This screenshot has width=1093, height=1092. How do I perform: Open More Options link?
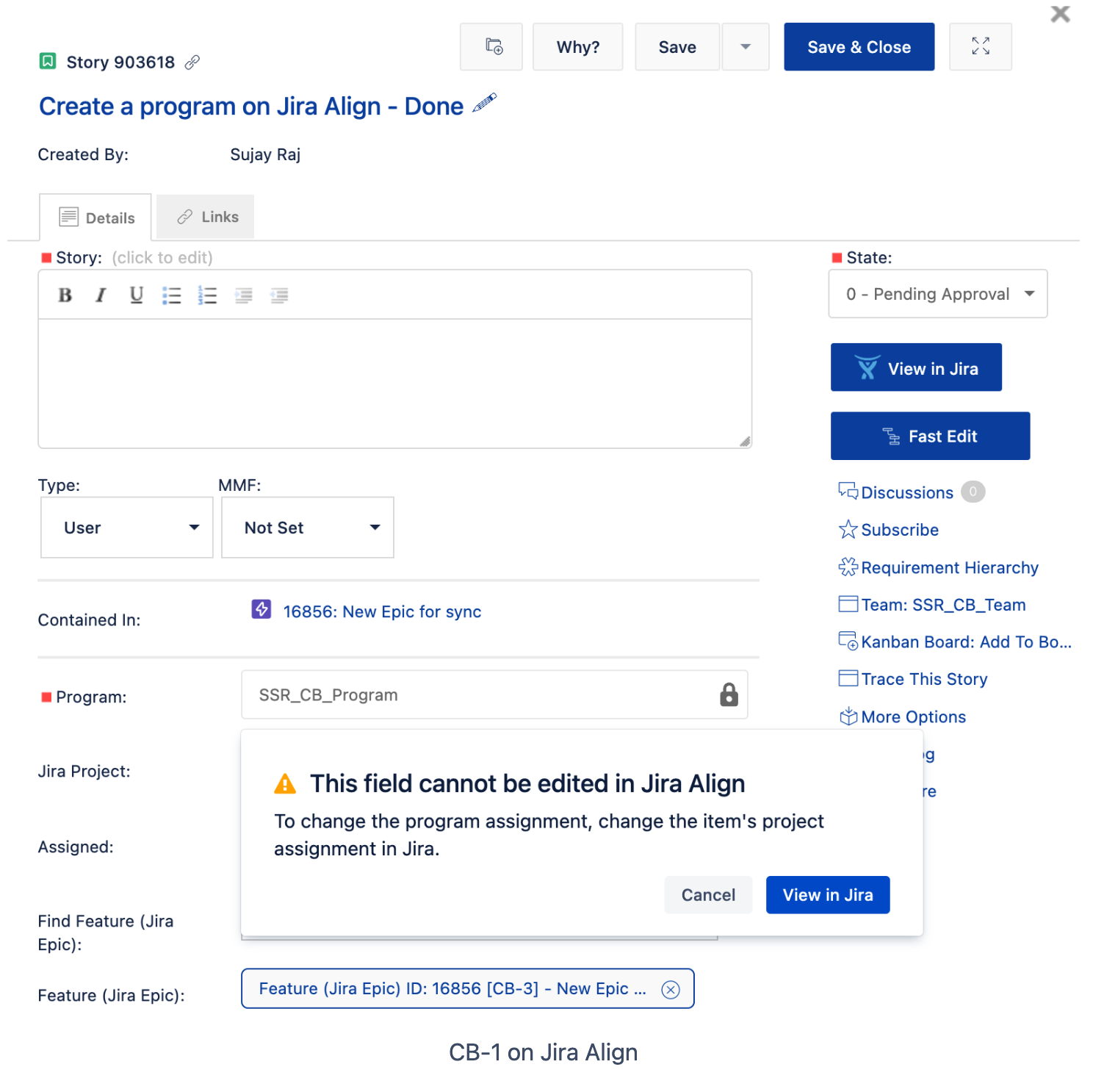click(x=902, y=716)
